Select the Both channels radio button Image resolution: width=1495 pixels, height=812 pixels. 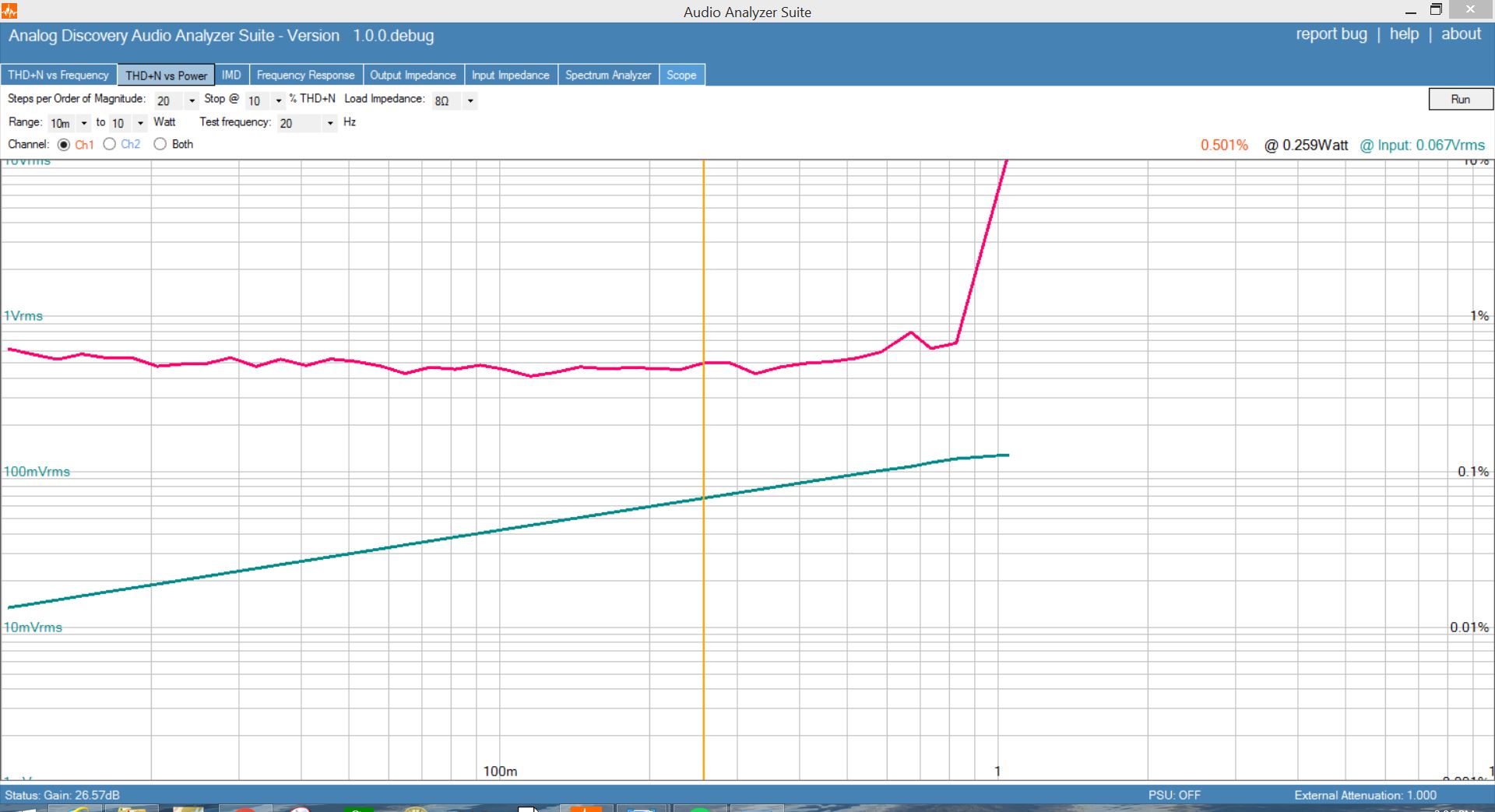(x=160, y=144)
